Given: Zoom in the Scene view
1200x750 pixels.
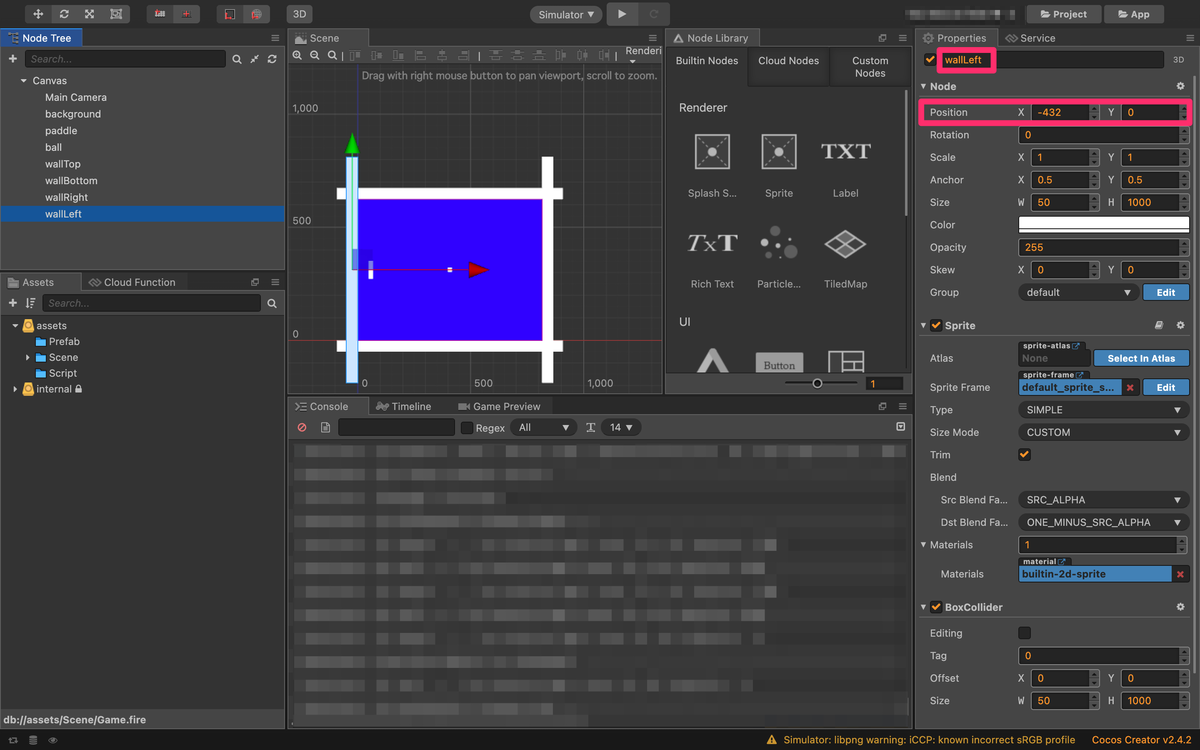Looking at the screenshot, I should [x=298, y=56].
